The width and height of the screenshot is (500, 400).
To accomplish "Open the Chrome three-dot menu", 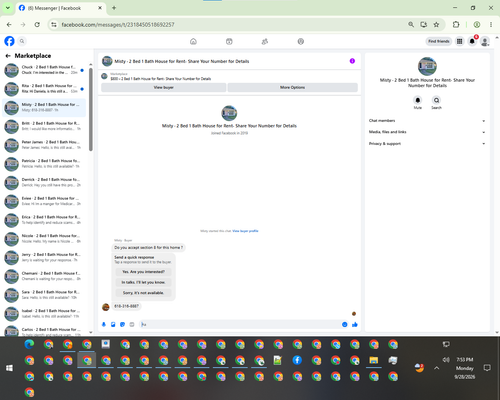I will (x=491, y=24).
